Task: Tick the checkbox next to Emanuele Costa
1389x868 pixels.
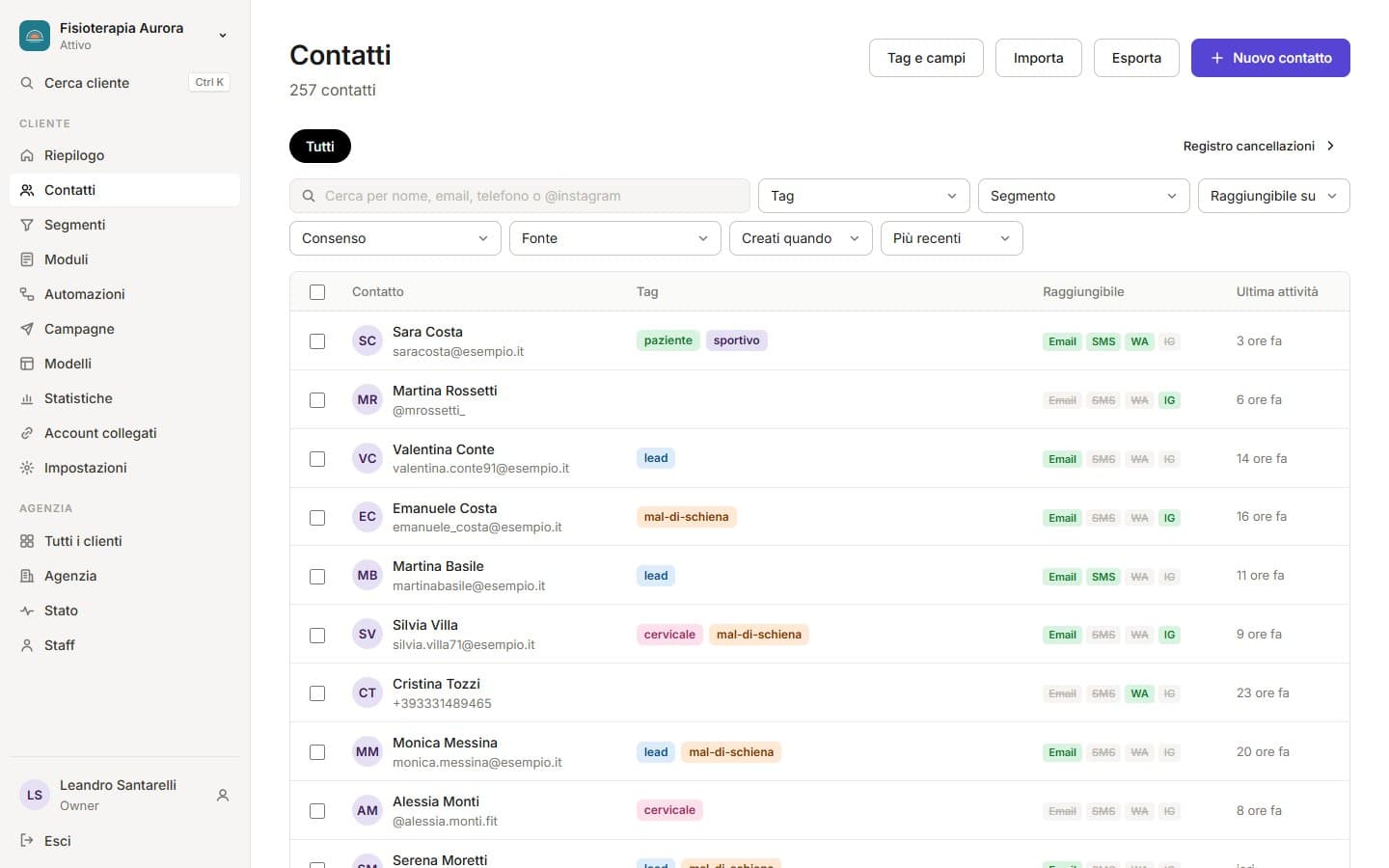Action: pos(317,518)
